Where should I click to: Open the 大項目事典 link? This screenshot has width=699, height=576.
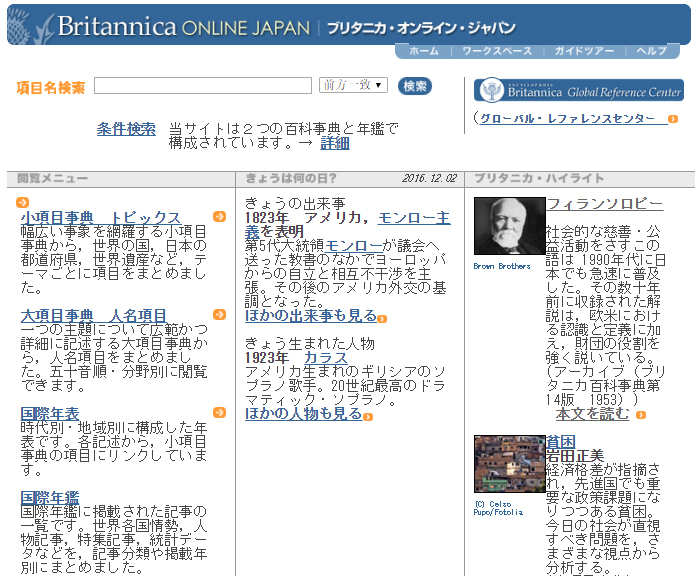click(57, 315)
